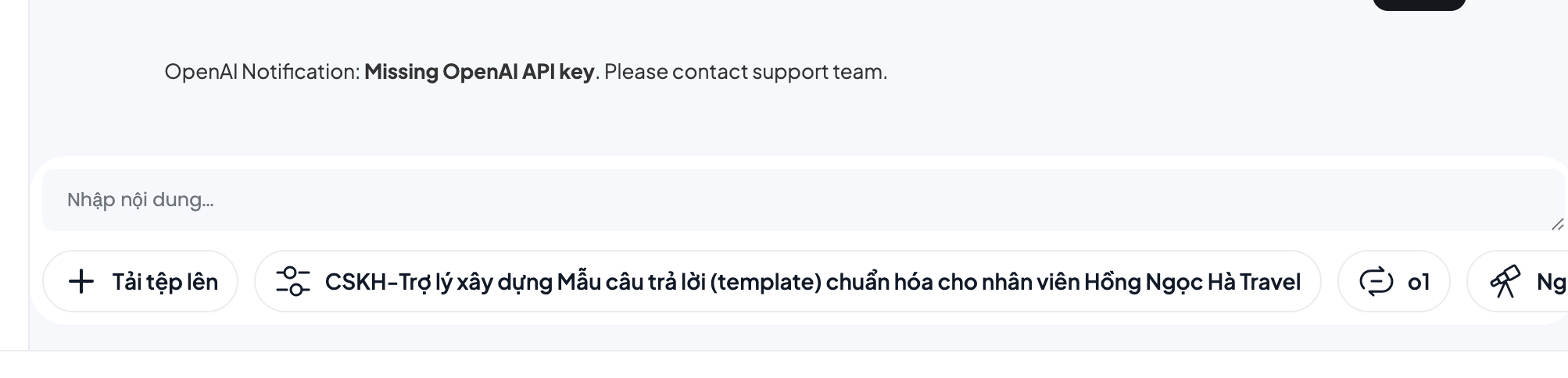Click the loop arrows icon next to o1
Screen dimensions: 1568x378
(x=1376, y=281)
